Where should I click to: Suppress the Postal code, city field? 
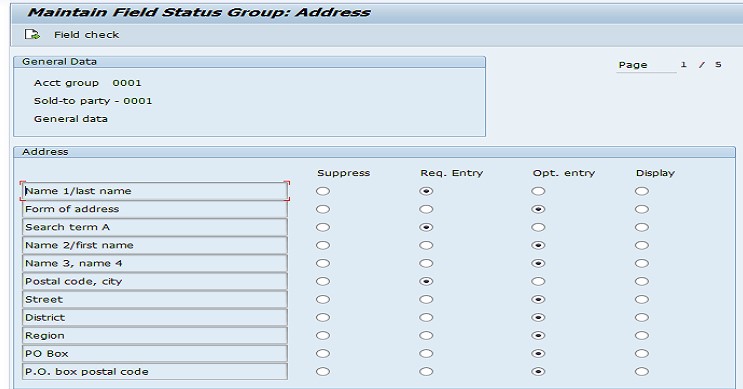tap(323, 281)
